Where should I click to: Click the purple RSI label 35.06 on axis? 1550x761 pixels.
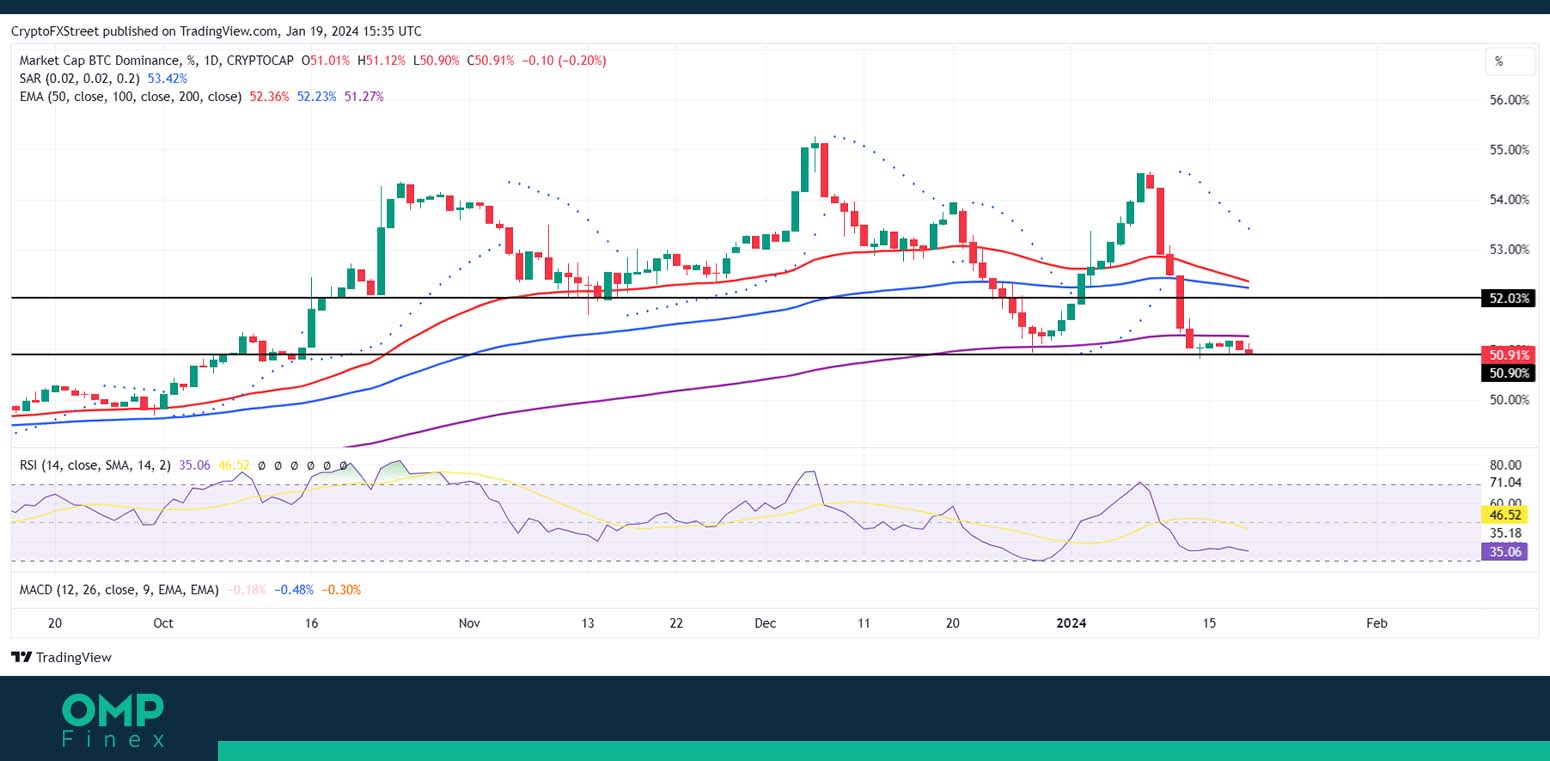point(1504,551)
